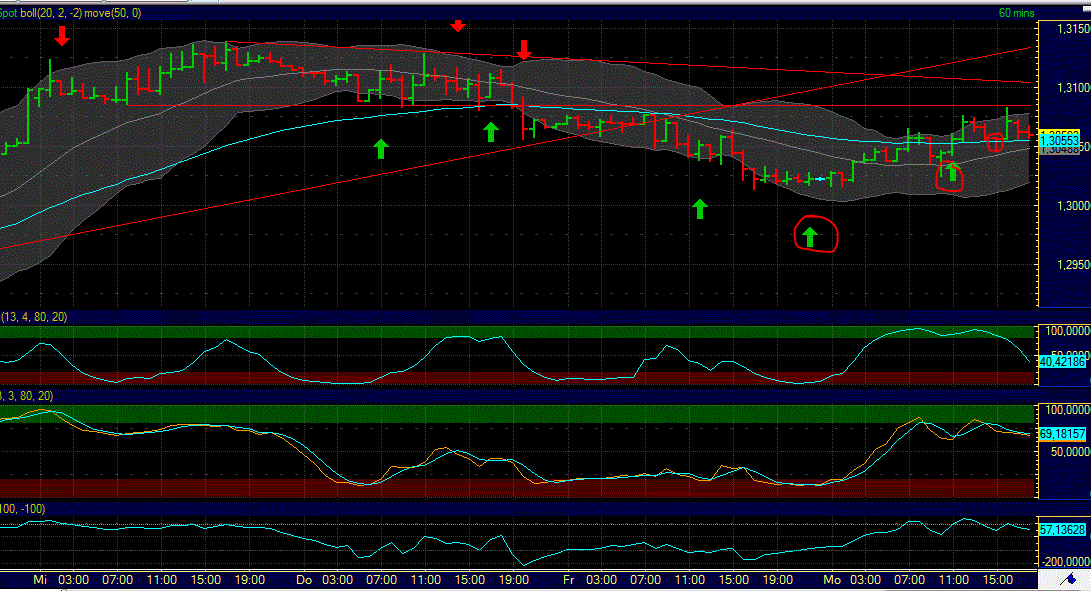Select the circled green buy arrow near Fr 19:00
Image resolution: width=1091 pixels, height=591 pixels.
812,235
